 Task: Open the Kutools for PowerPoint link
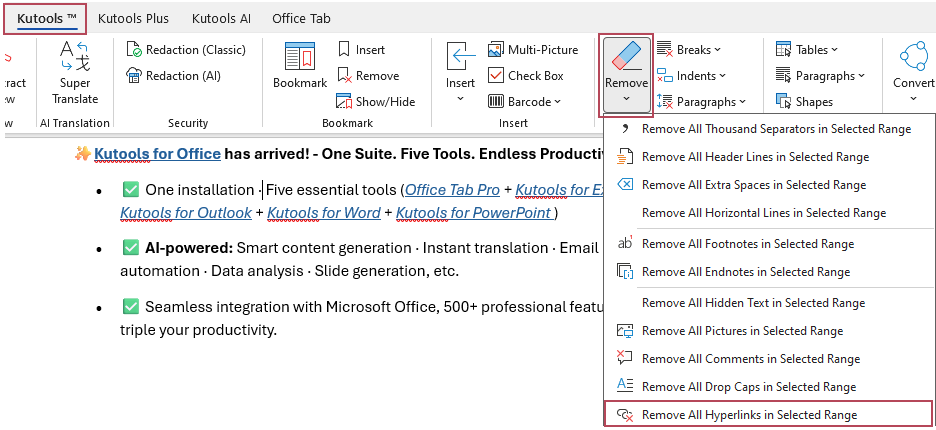coord(474,213)
